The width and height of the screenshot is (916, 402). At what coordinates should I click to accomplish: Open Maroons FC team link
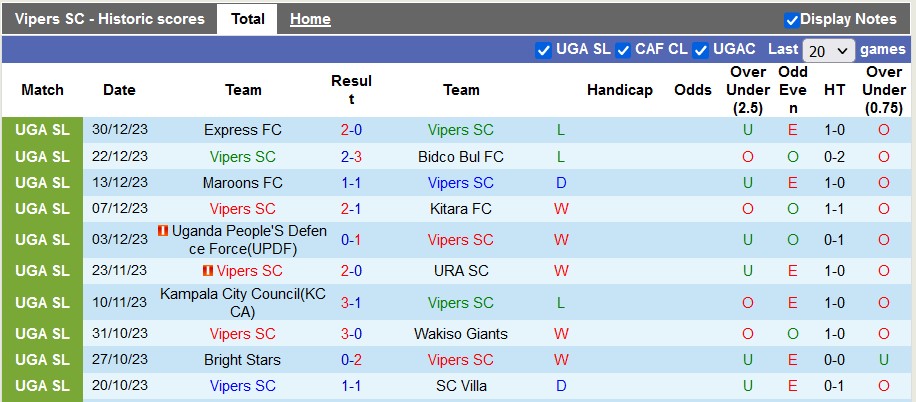[243, 183]
